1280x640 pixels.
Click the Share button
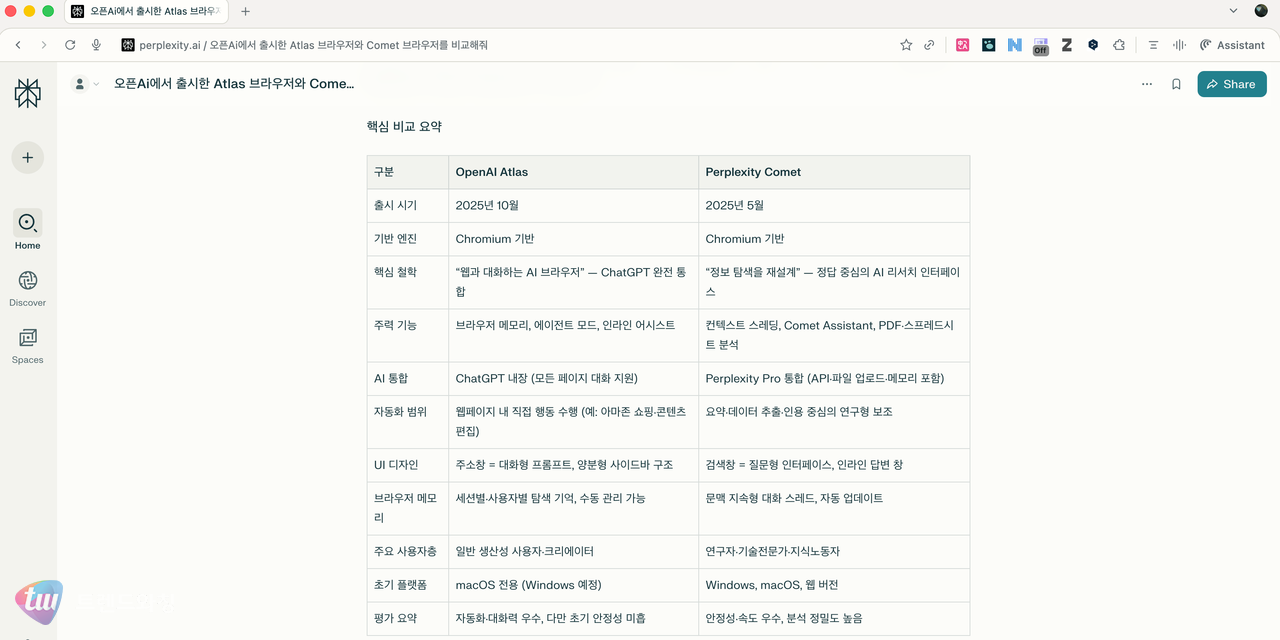tap(1231, 84)
